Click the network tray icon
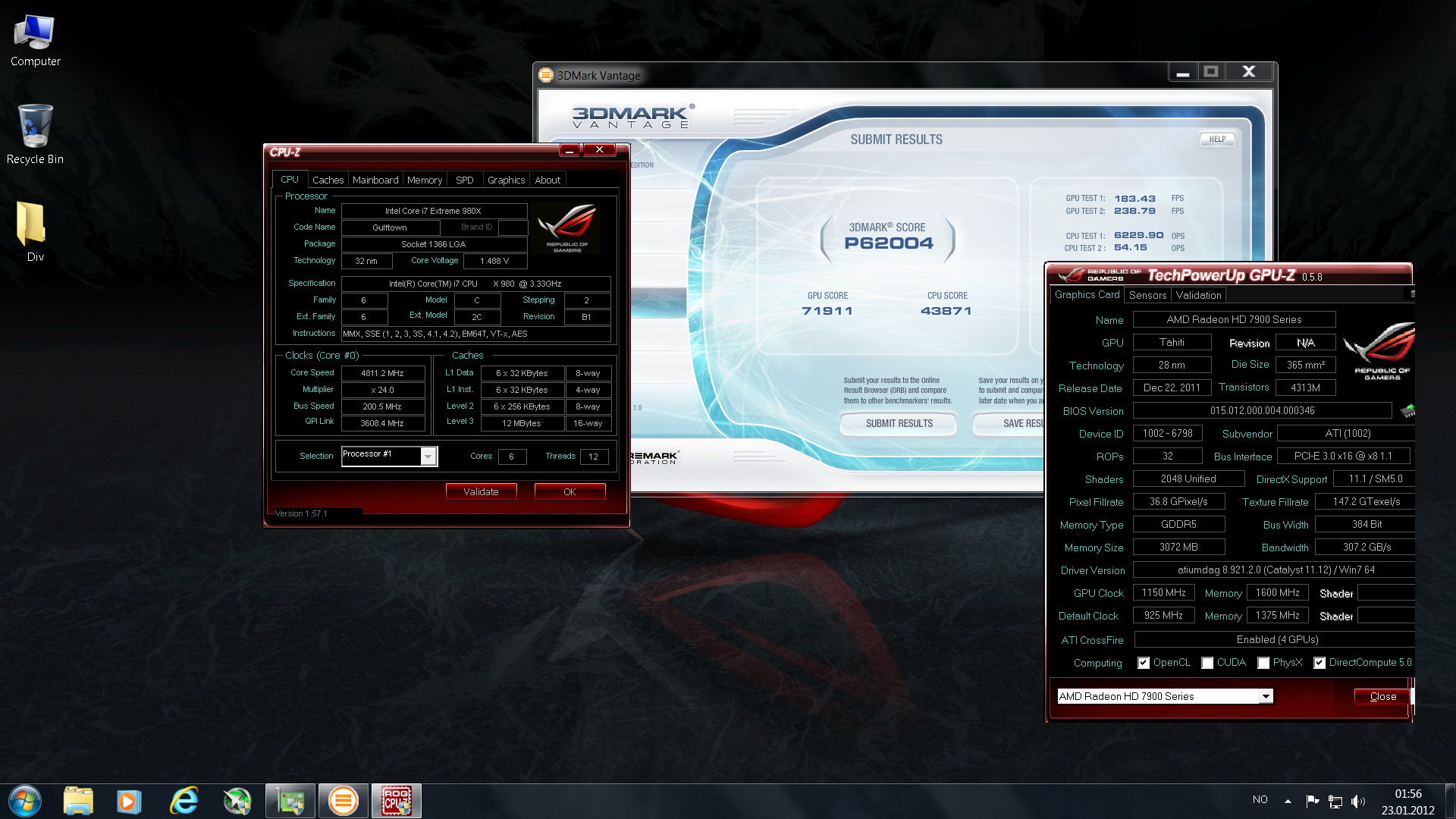This screenshot has width=1456, height=819. 1335,801
